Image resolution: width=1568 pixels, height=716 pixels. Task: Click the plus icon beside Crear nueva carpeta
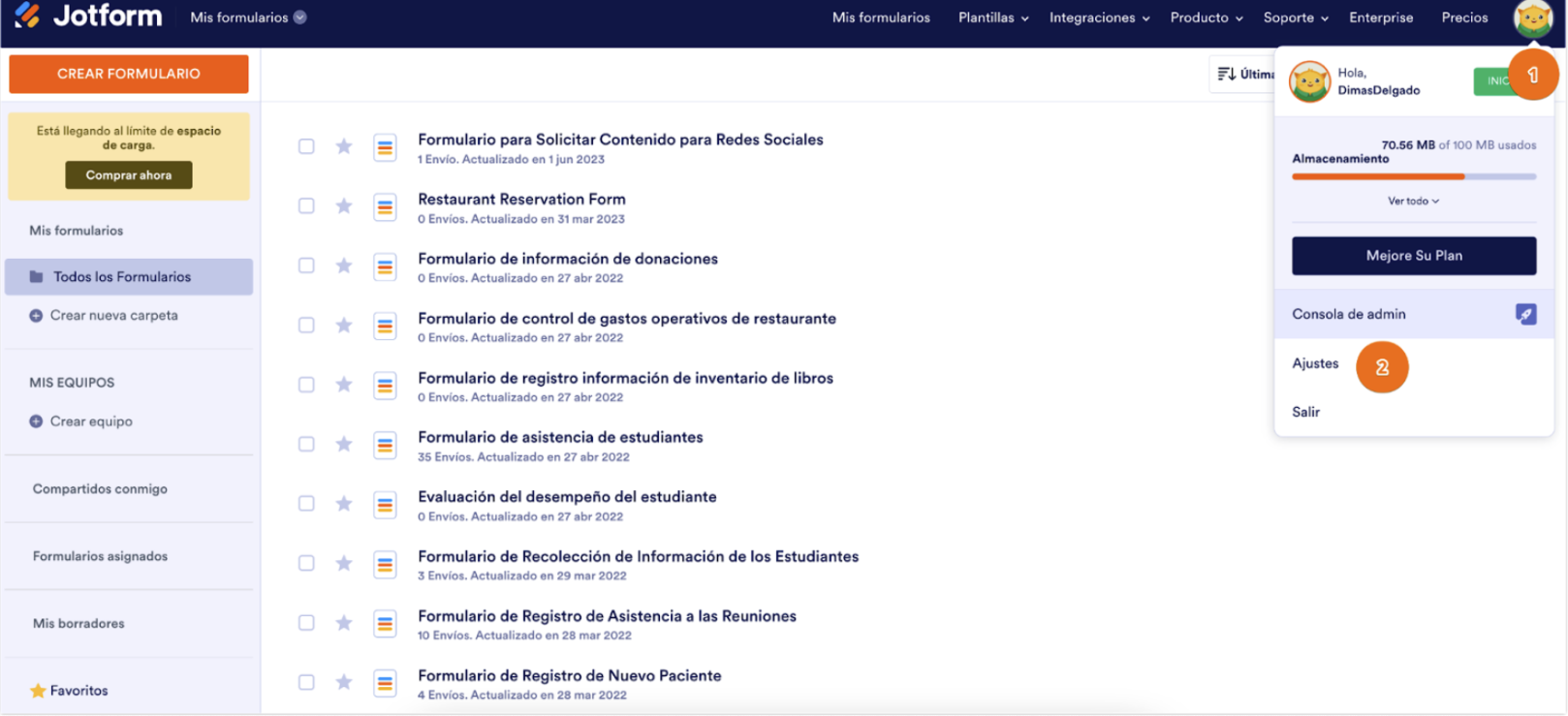(36, 316)
